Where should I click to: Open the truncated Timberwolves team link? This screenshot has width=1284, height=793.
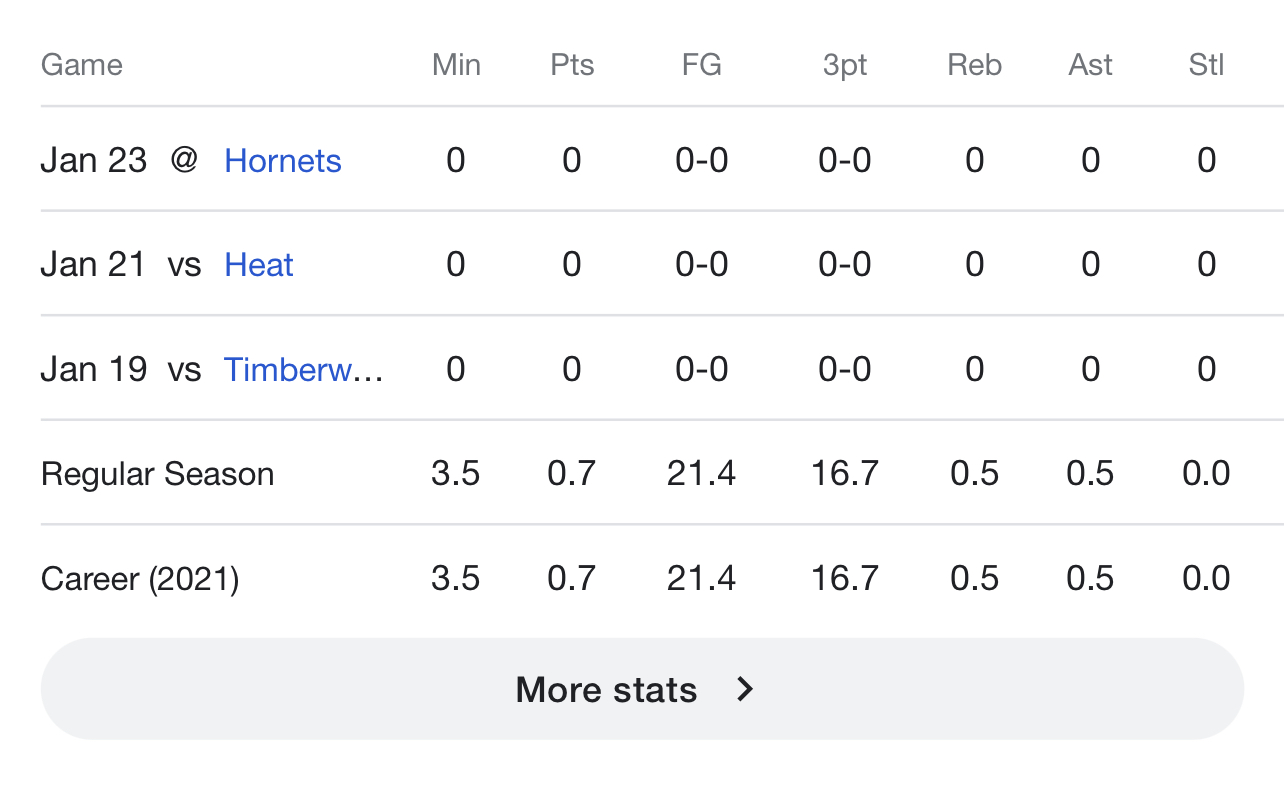click(303, 369)
